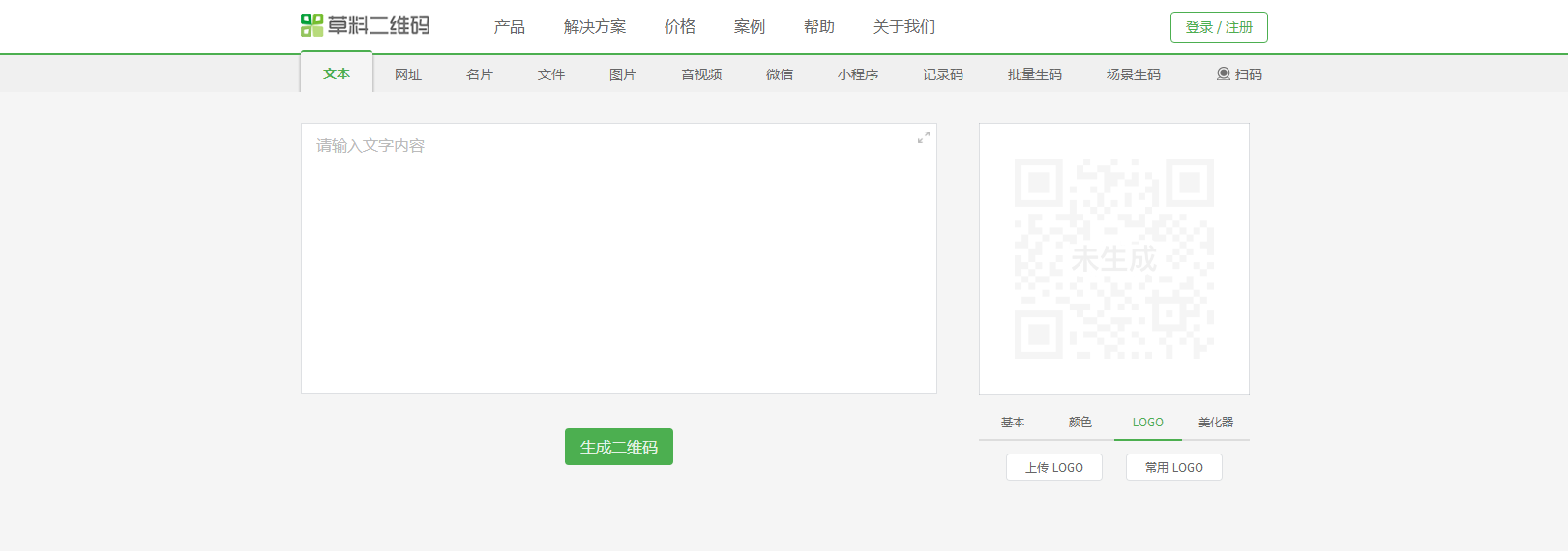
Task: Open the 批量生码 tab
Action: (x=1035, y=73)
